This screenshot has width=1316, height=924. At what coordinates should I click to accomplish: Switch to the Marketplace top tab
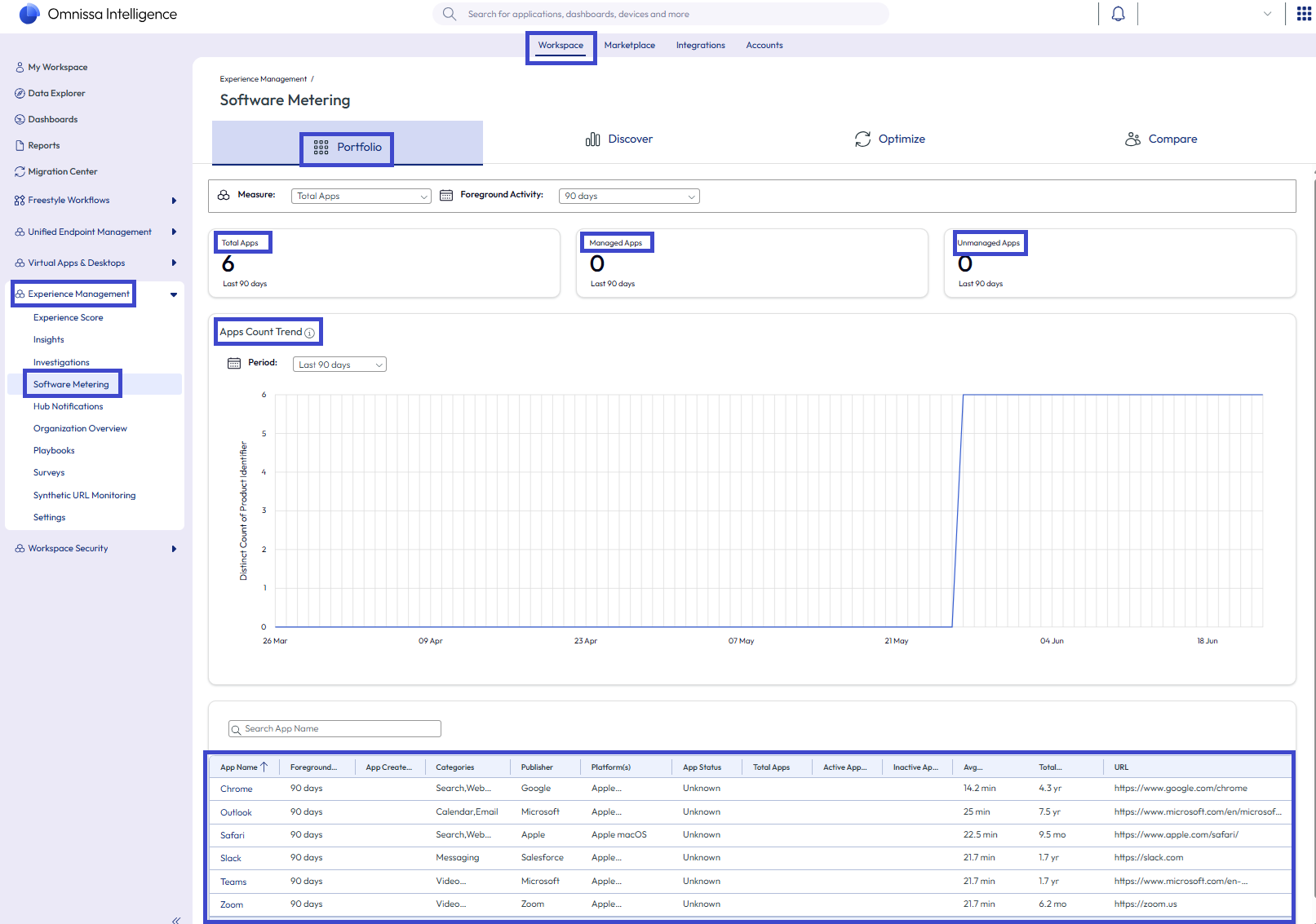click(630, 46)
